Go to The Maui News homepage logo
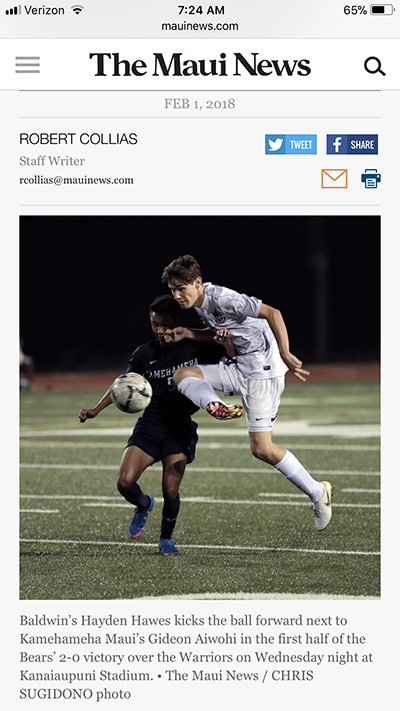 (x=200, y=65)
